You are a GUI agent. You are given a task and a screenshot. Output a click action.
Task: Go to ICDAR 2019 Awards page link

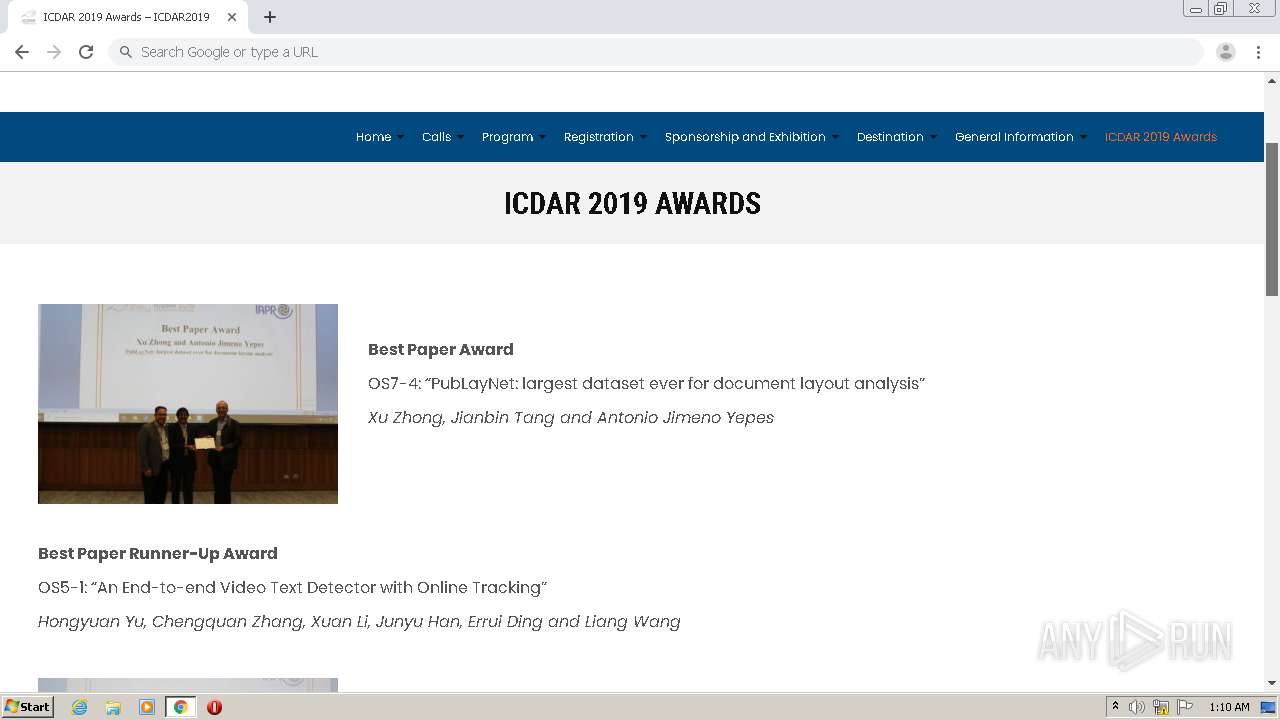[x=1160, y=137]
